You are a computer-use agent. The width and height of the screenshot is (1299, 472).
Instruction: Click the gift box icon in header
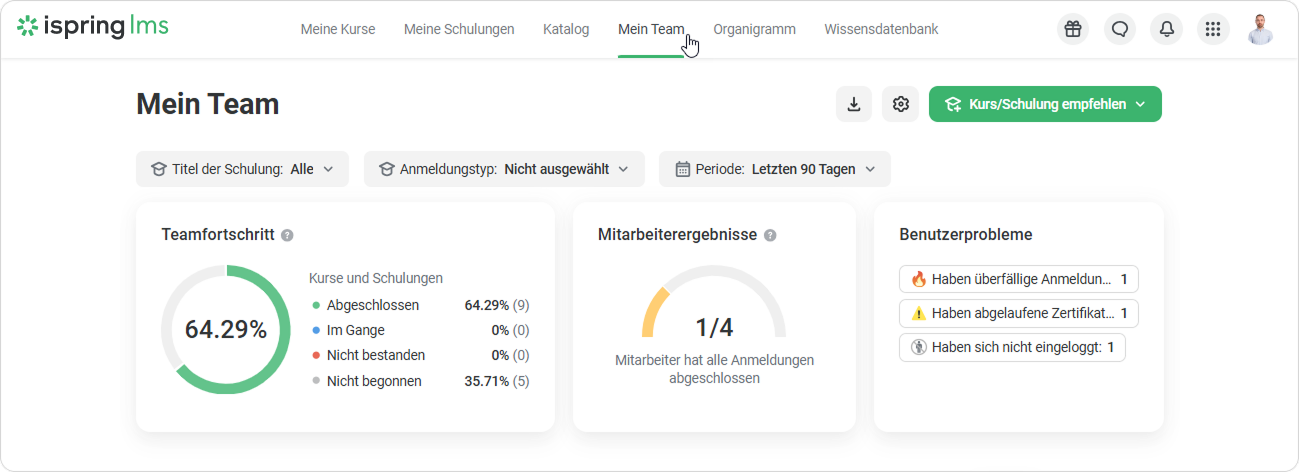(x=1073, y=29)
